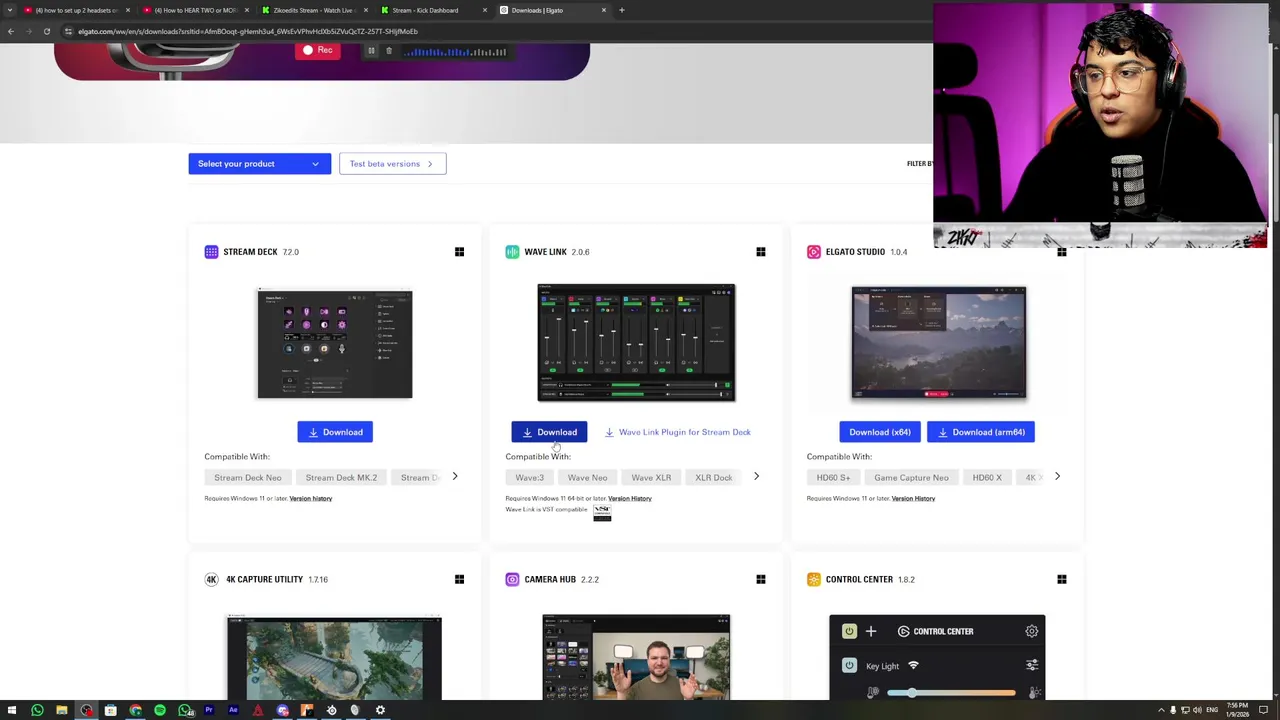
Task: Expand Stream Deck compatible devices with right arrow
Action: (454, 477)
